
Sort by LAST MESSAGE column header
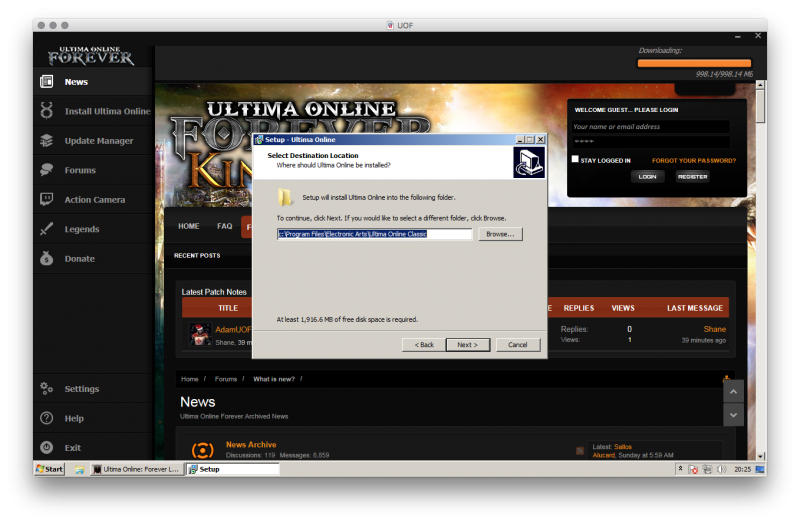tap(695, 308)
